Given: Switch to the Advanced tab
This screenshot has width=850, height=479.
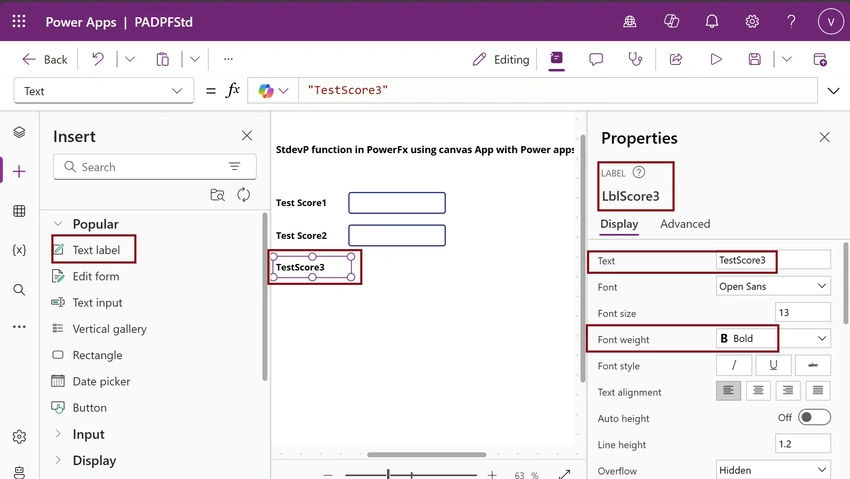Looking at the screenshot, I should pos(685,224).
